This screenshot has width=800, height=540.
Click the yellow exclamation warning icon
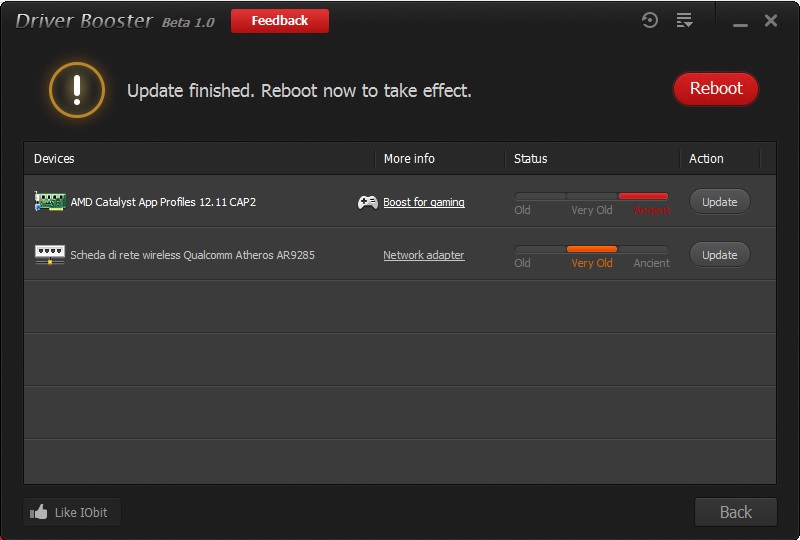(x=77, y=90)
